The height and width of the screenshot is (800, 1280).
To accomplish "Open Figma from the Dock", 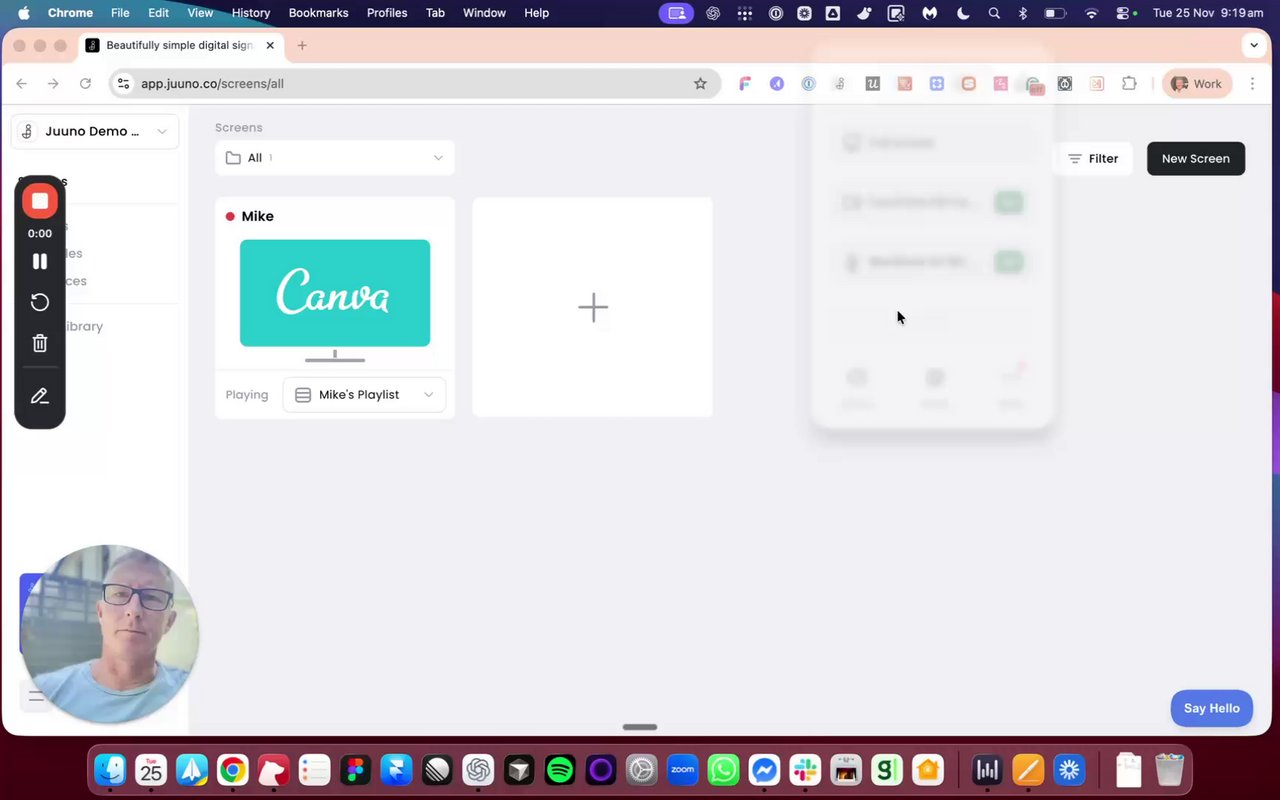I will click(x=355, y=770).
